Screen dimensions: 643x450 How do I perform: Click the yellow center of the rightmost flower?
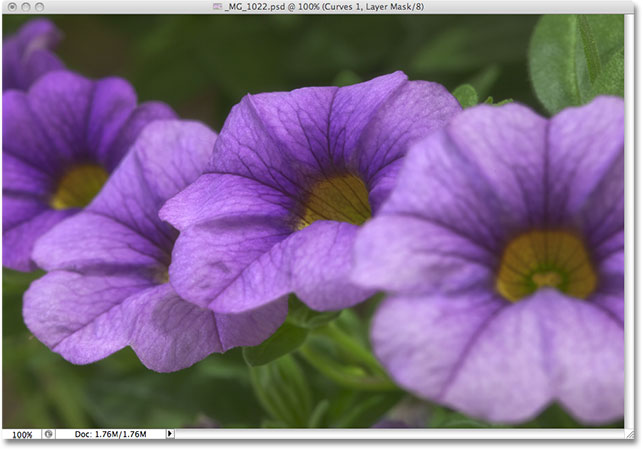(546, 266)
